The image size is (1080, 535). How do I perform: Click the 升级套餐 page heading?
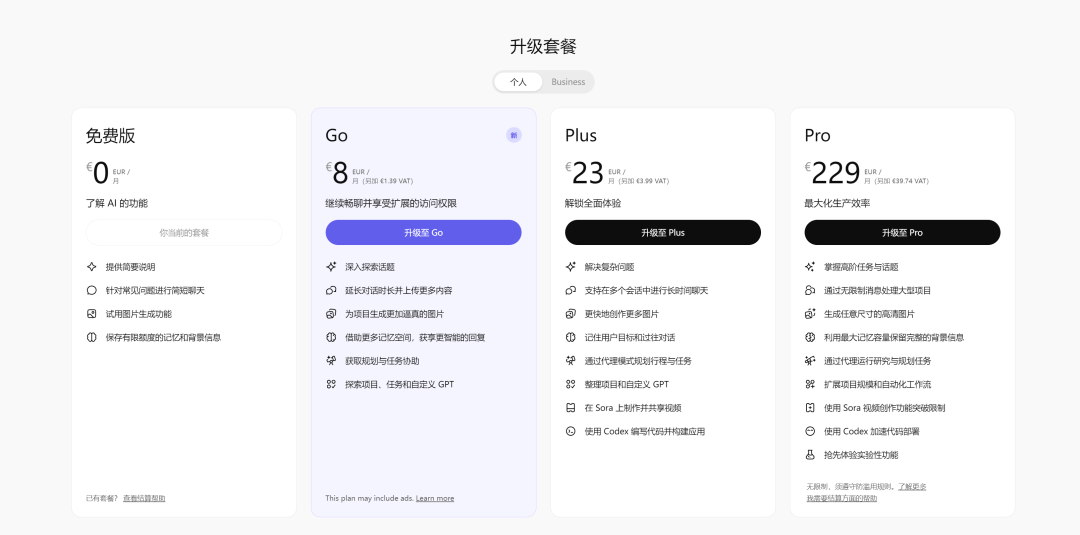543,47
